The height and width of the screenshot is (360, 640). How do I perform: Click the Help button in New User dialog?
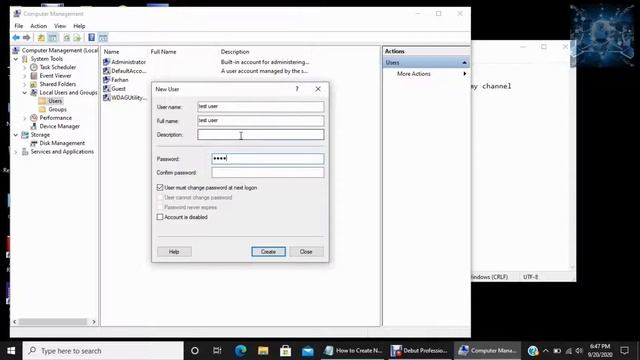coord(174,252)
